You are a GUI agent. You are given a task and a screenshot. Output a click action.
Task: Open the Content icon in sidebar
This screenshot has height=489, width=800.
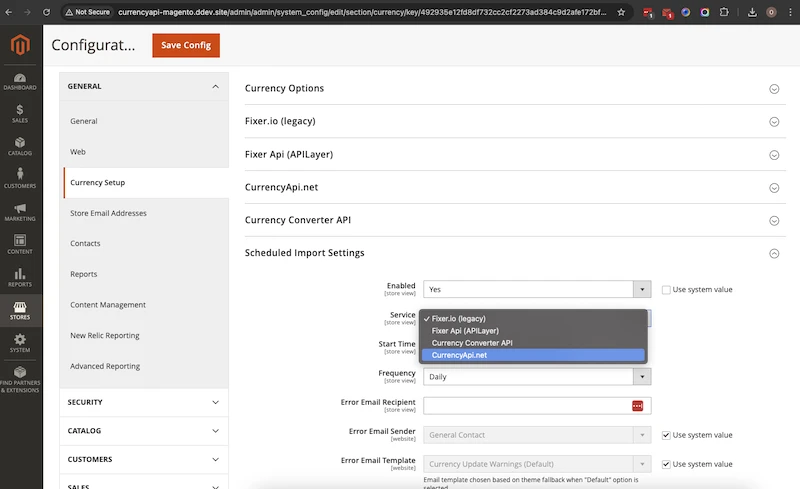tap(20, 244)
